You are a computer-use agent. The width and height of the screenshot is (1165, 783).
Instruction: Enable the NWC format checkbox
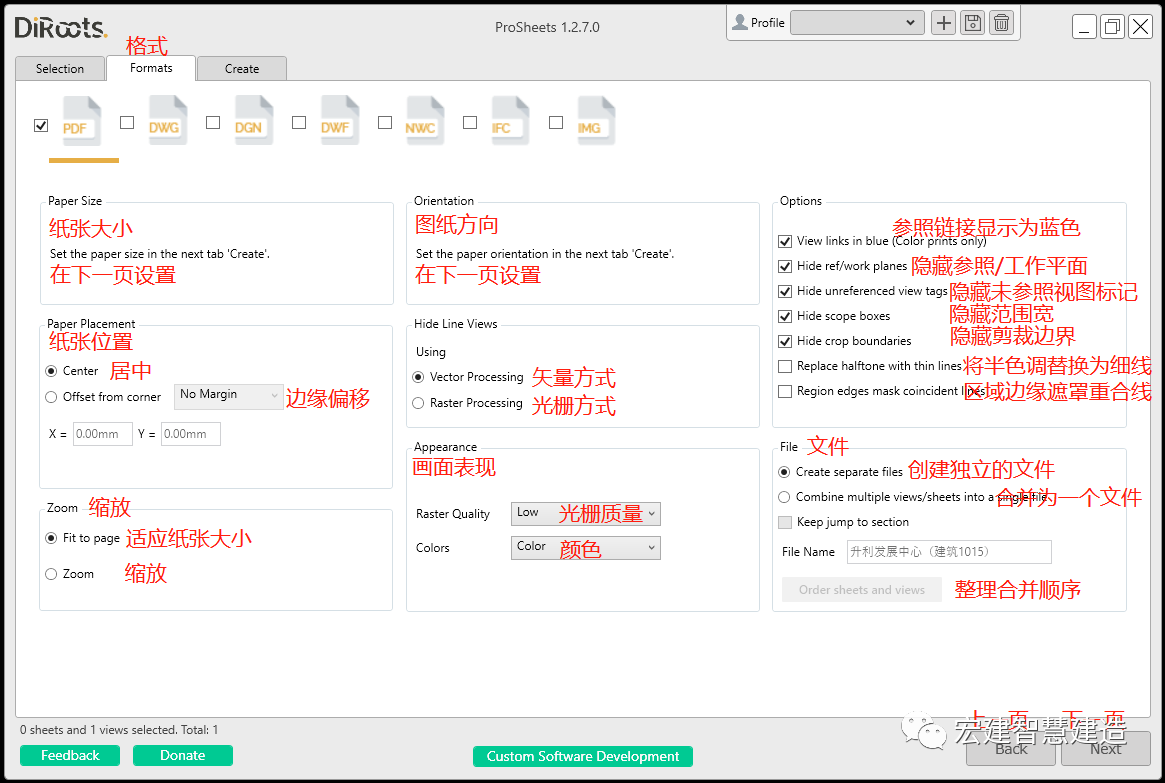(x=385, y=122)
